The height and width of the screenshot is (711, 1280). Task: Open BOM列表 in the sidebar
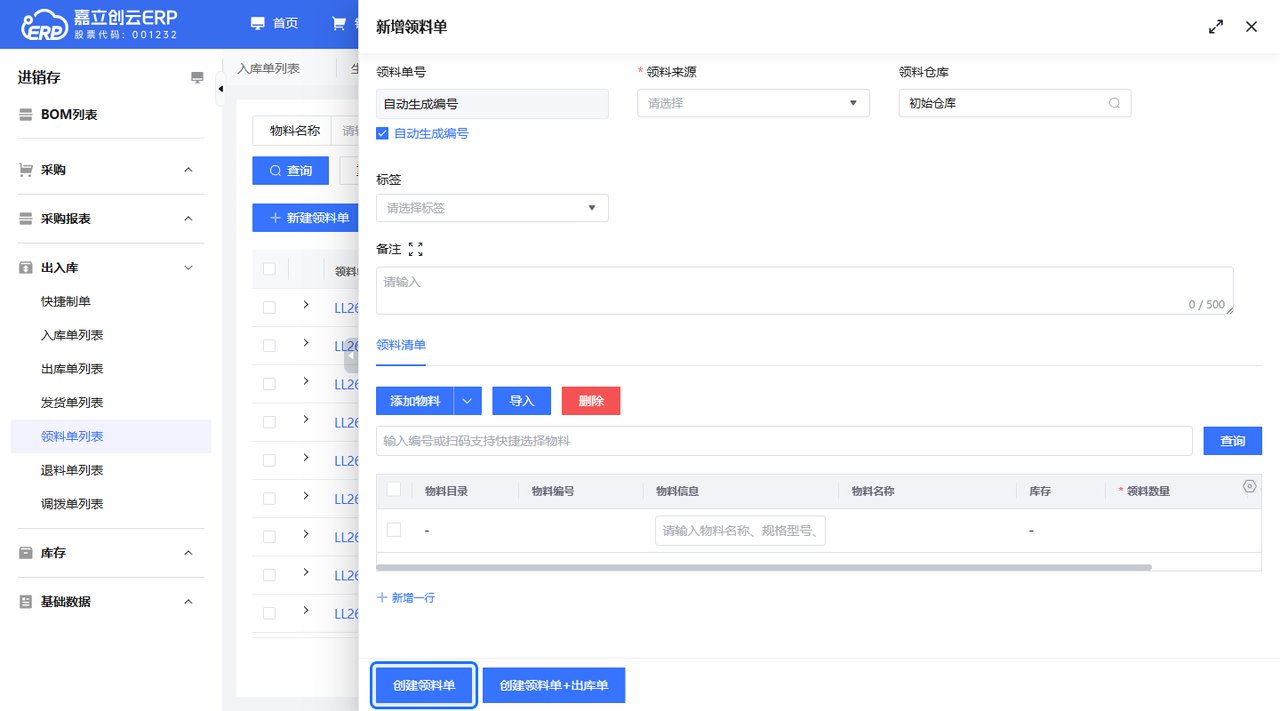pos(69,115)
